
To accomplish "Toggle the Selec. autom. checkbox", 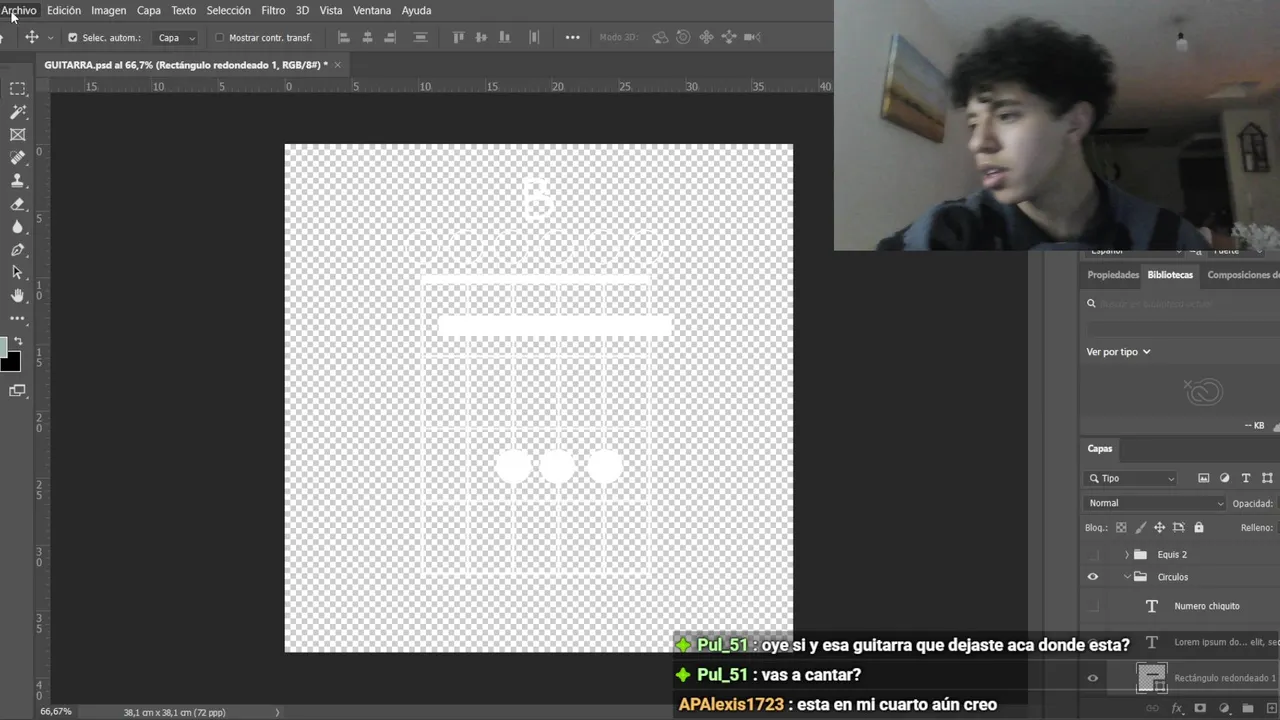I will coord(72,38).
